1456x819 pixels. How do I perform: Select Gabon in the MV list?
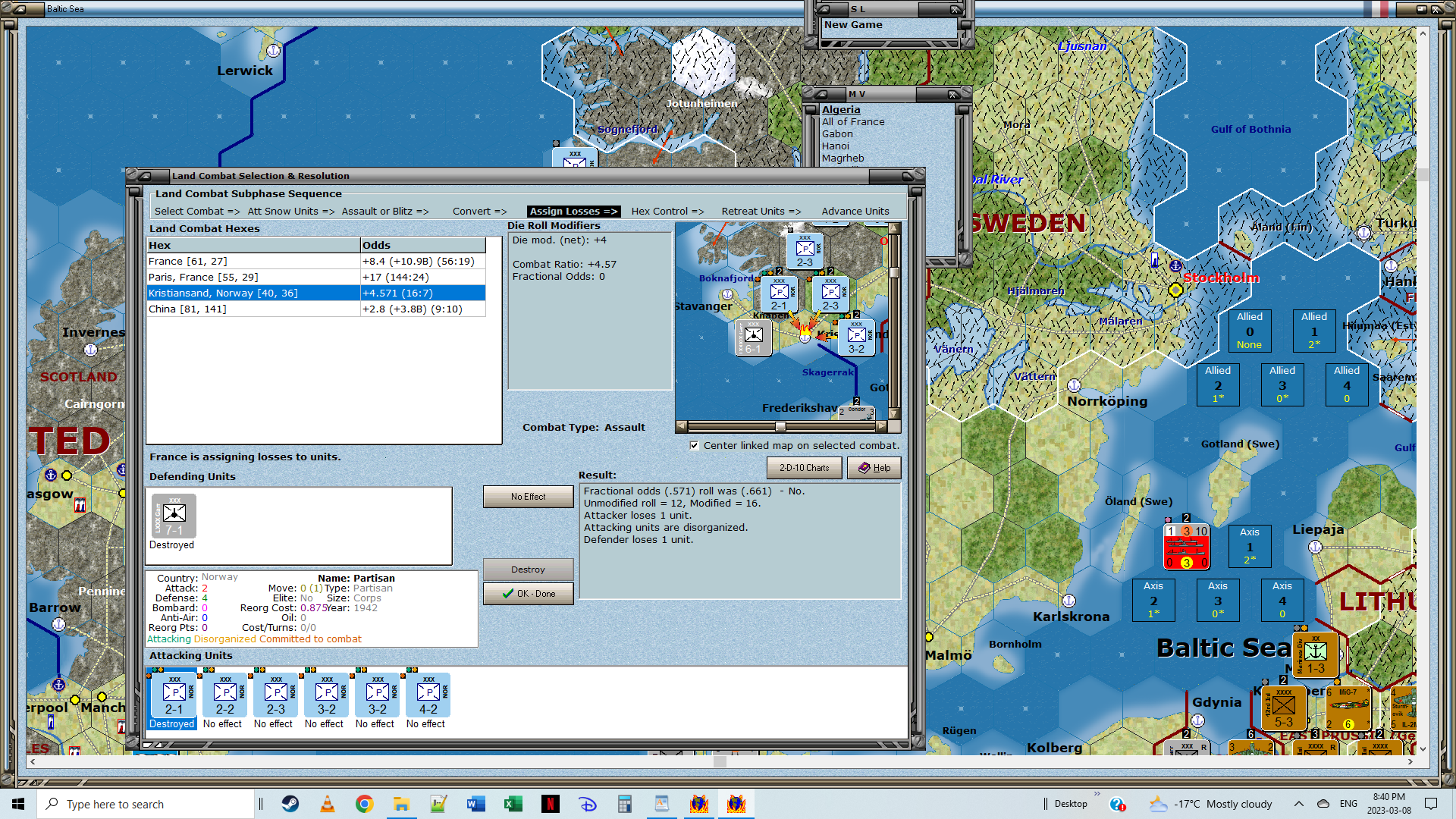(x=837, y=133)
